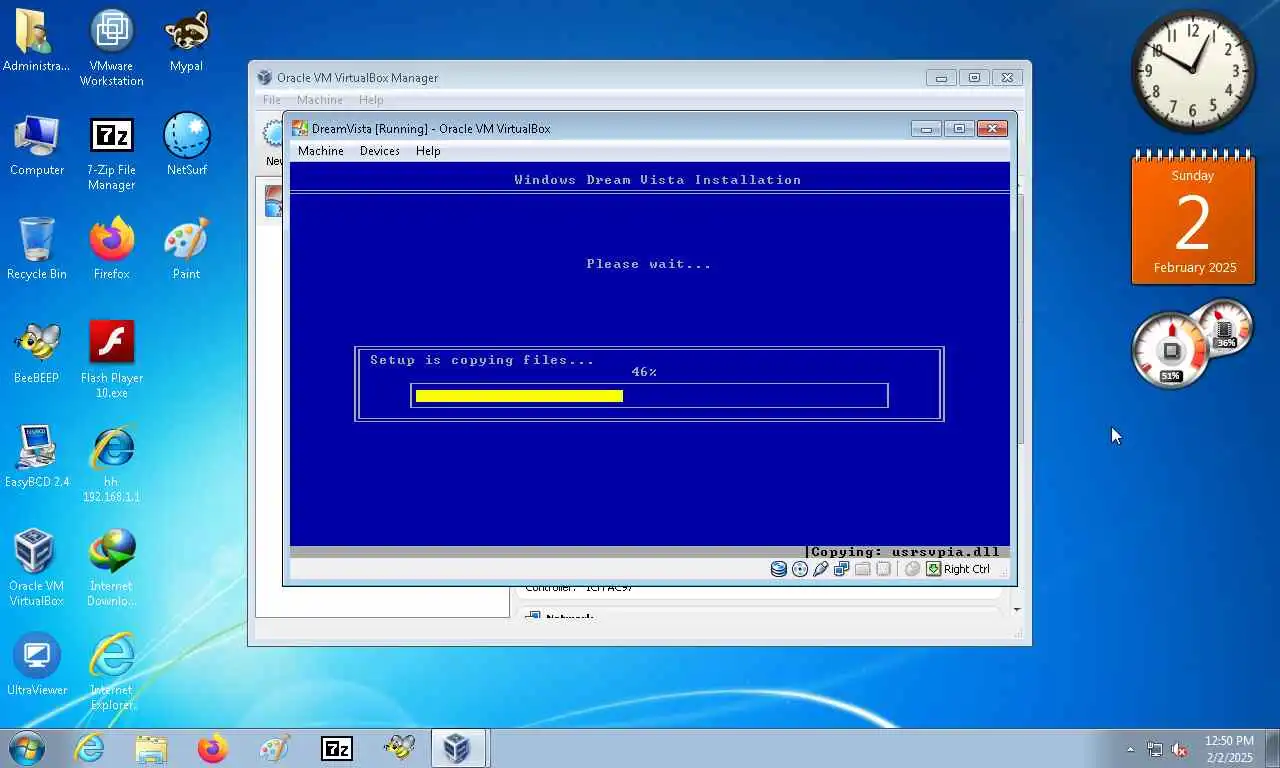Viewport: 1280px width, 768px height.
Task: Select the BeeBEEP desktop icon
Action: [37, 354]
